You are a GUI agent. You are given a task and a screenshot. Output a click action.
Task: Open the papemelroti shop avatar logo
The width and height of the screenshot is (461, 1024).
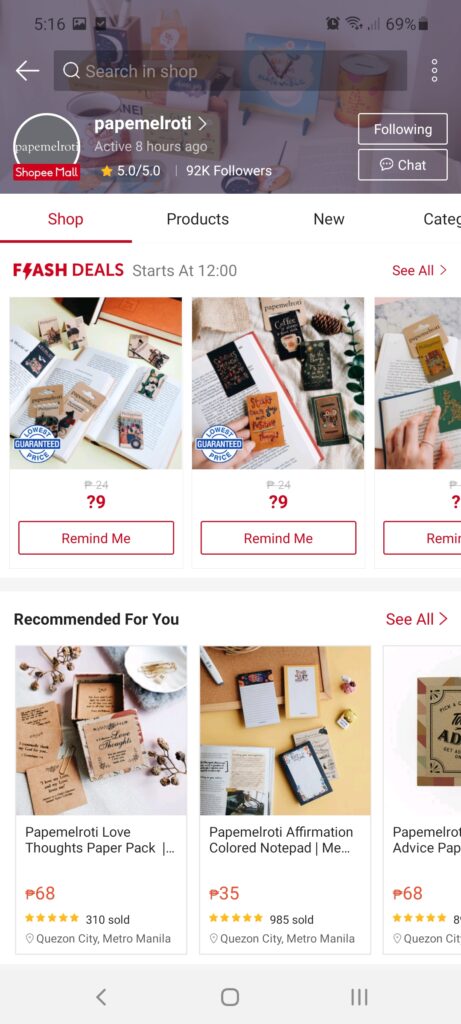pyautogui.click(x=46, y=146)
